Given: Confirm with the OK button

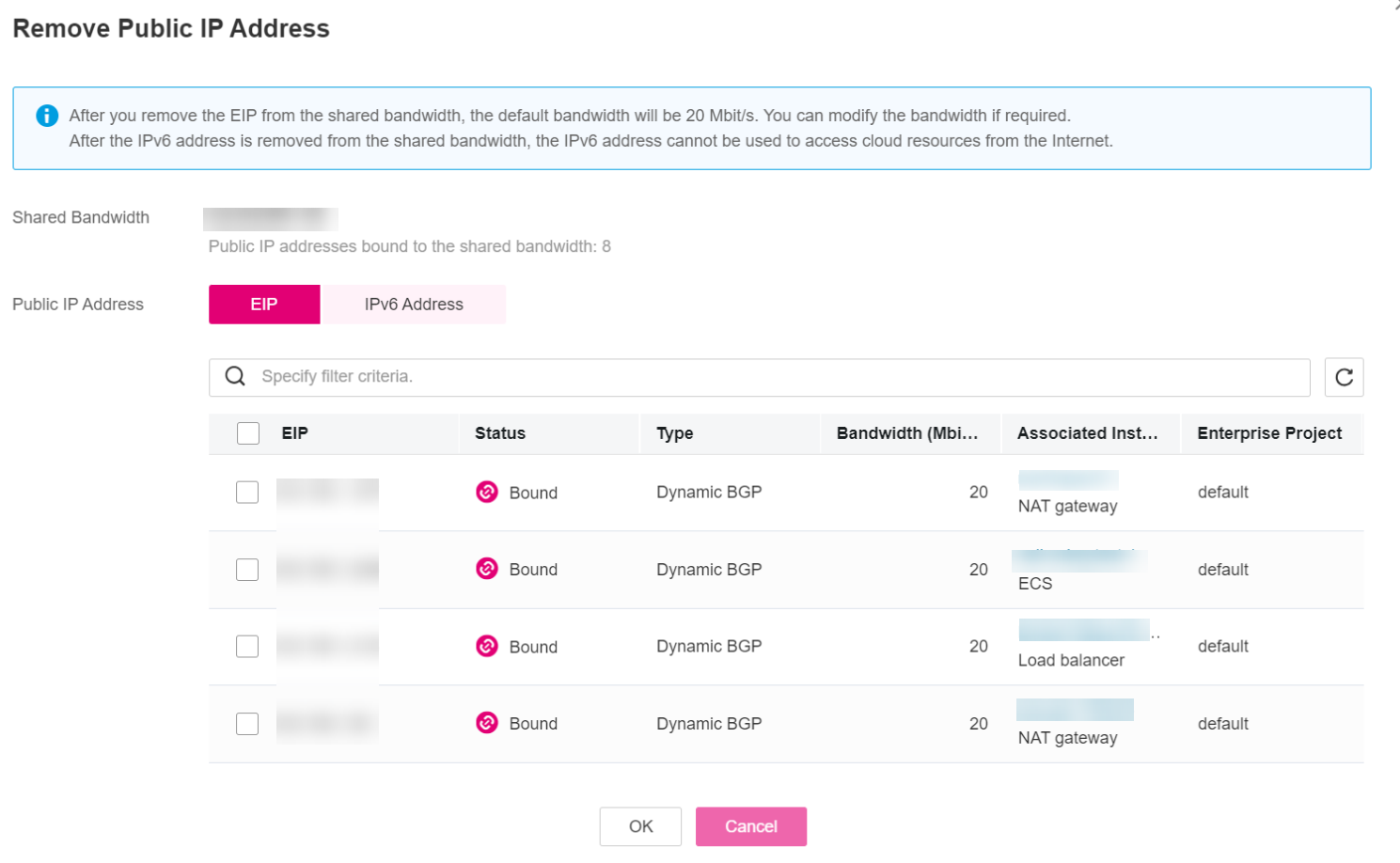Looking at the screenshot, I should (640, 826).
